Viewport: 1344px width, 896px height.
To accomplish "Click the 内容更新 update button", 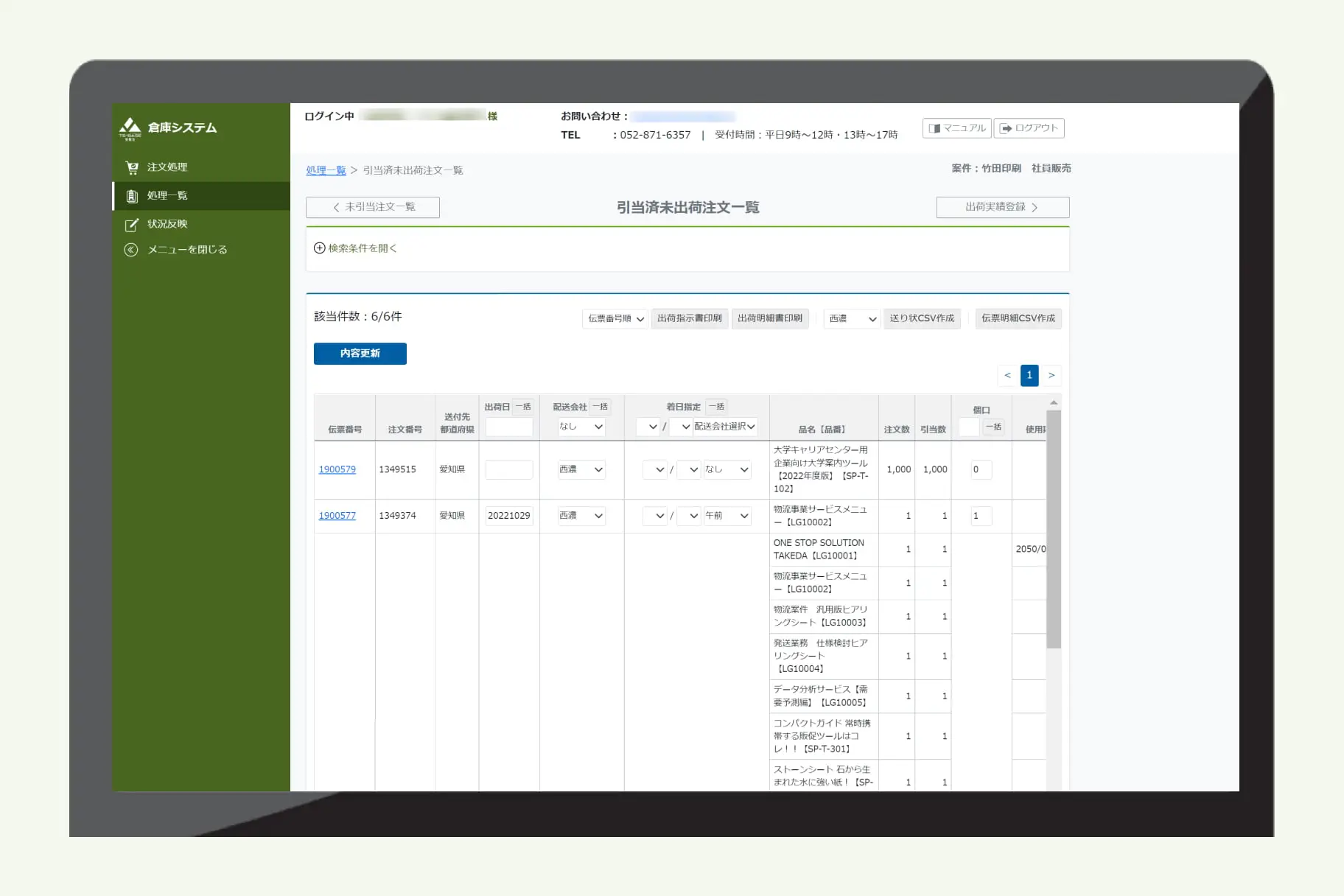I will [360, 354].
